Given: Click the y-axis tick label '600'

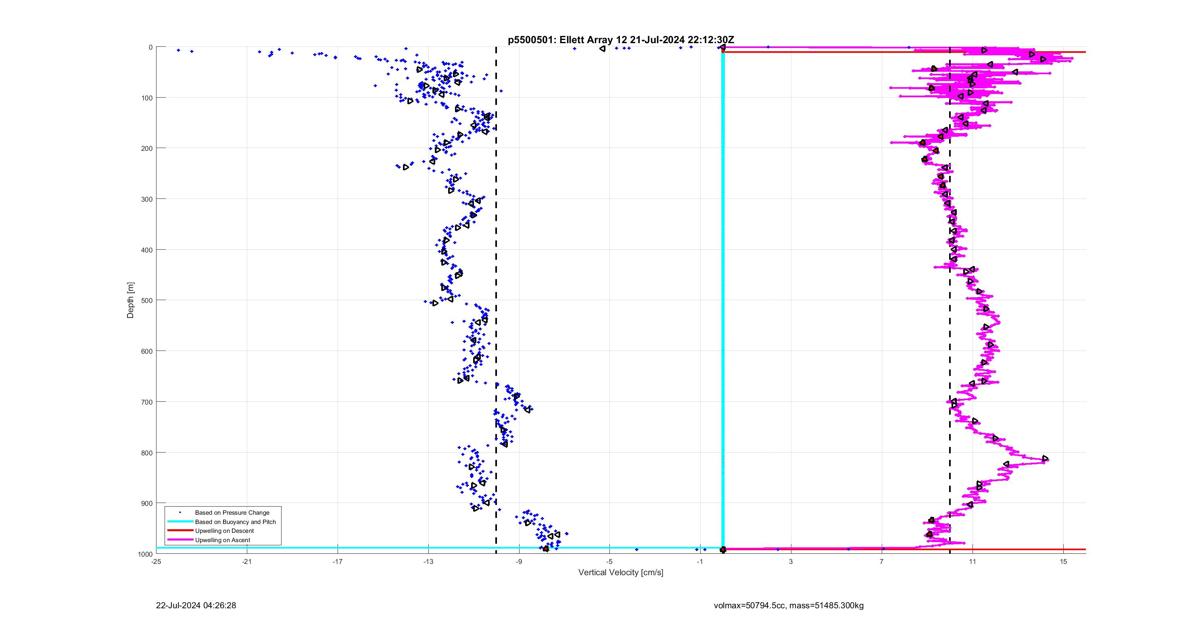Looking at the screenshot, I should pos(145,351).
